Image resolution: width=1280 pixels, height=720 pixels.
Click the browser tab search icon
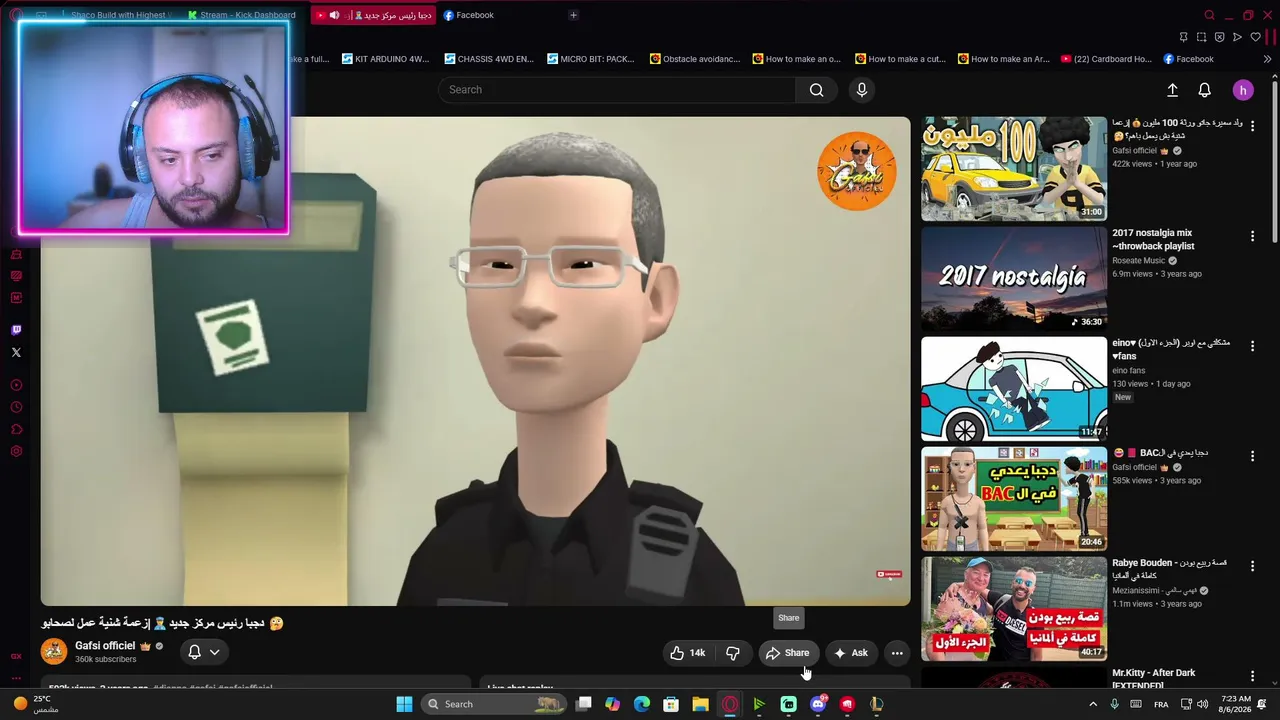click(x=1209, y=15)
